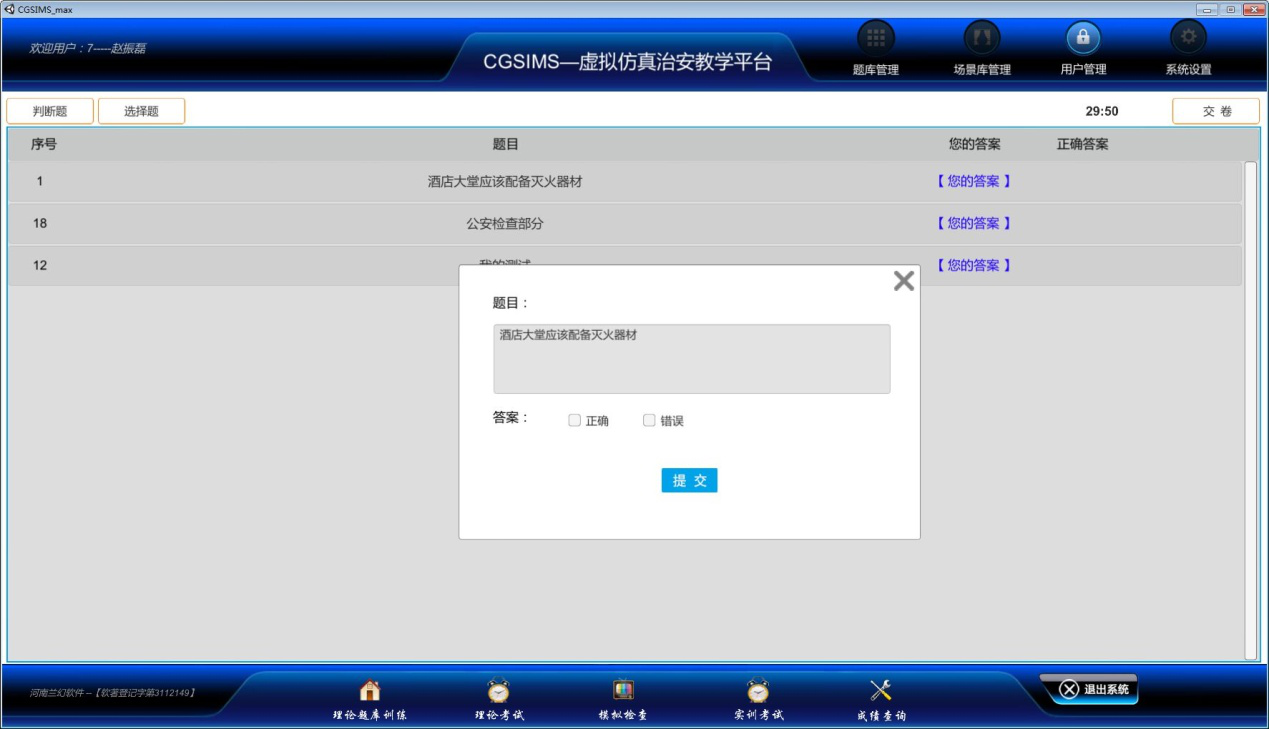Click 您的答案 link for question 18
This screenshot has height=729, width=1269.
click(973, 224)
